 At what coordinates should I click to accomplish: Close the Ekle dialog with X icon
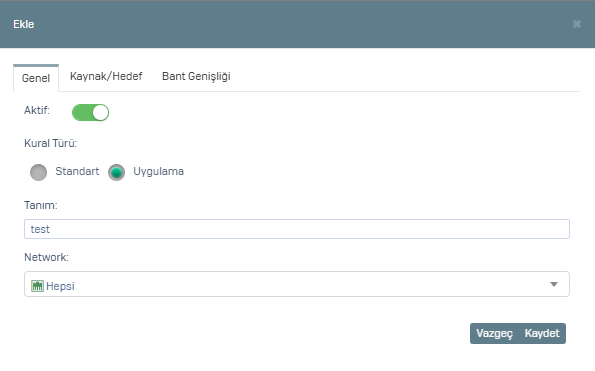tap(576, 24)
